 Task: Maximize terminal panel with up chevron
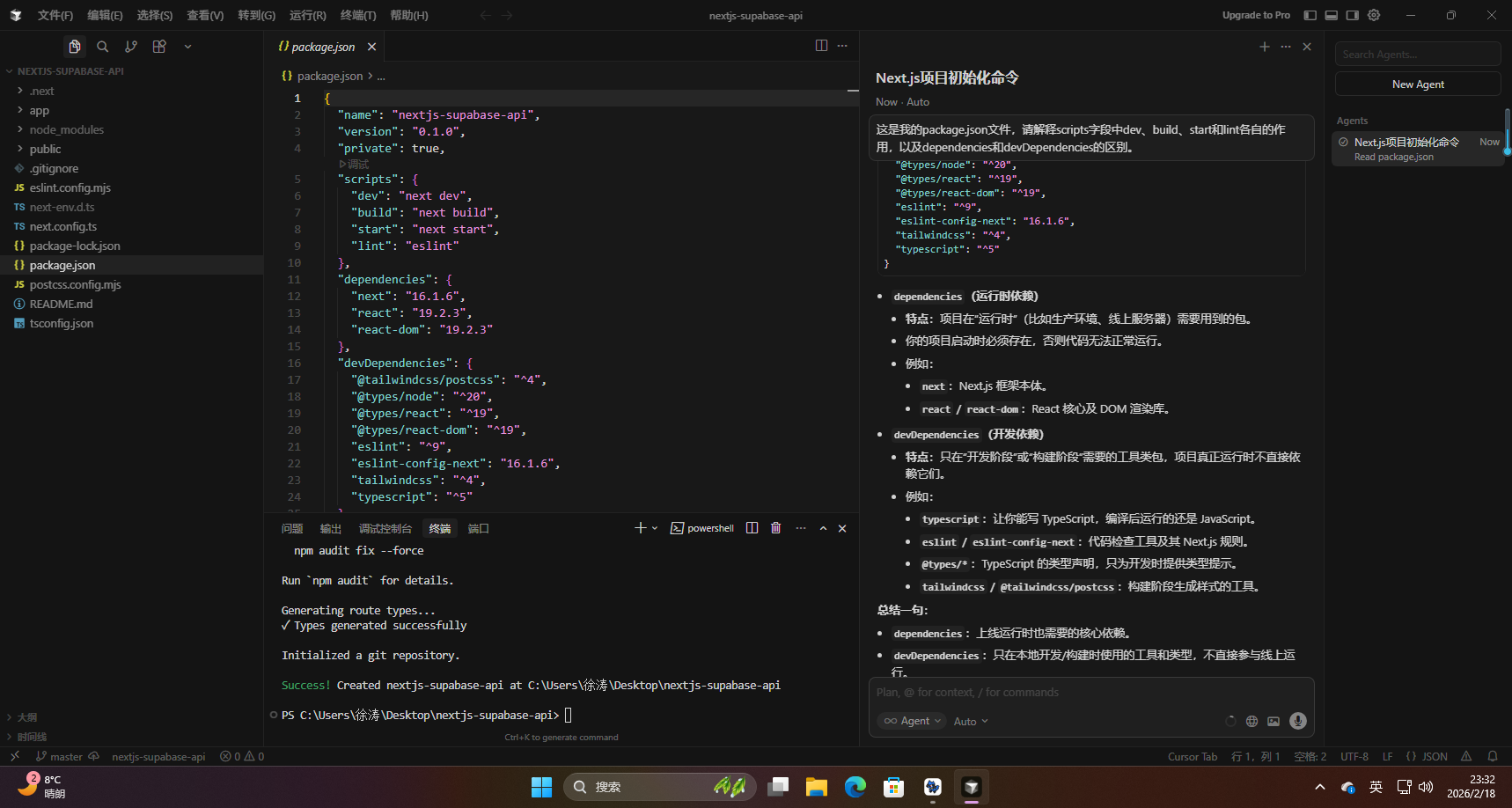(x=823, y=528)
